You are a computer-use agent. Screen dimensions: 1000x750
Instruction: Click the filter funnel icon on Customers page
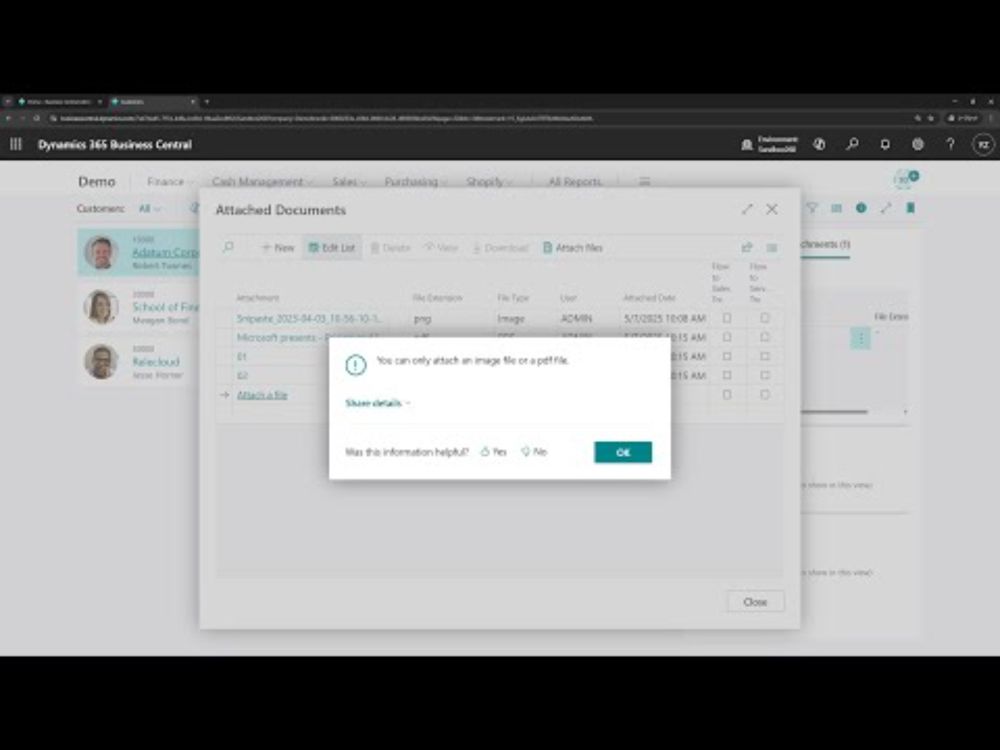coord(812,208)
